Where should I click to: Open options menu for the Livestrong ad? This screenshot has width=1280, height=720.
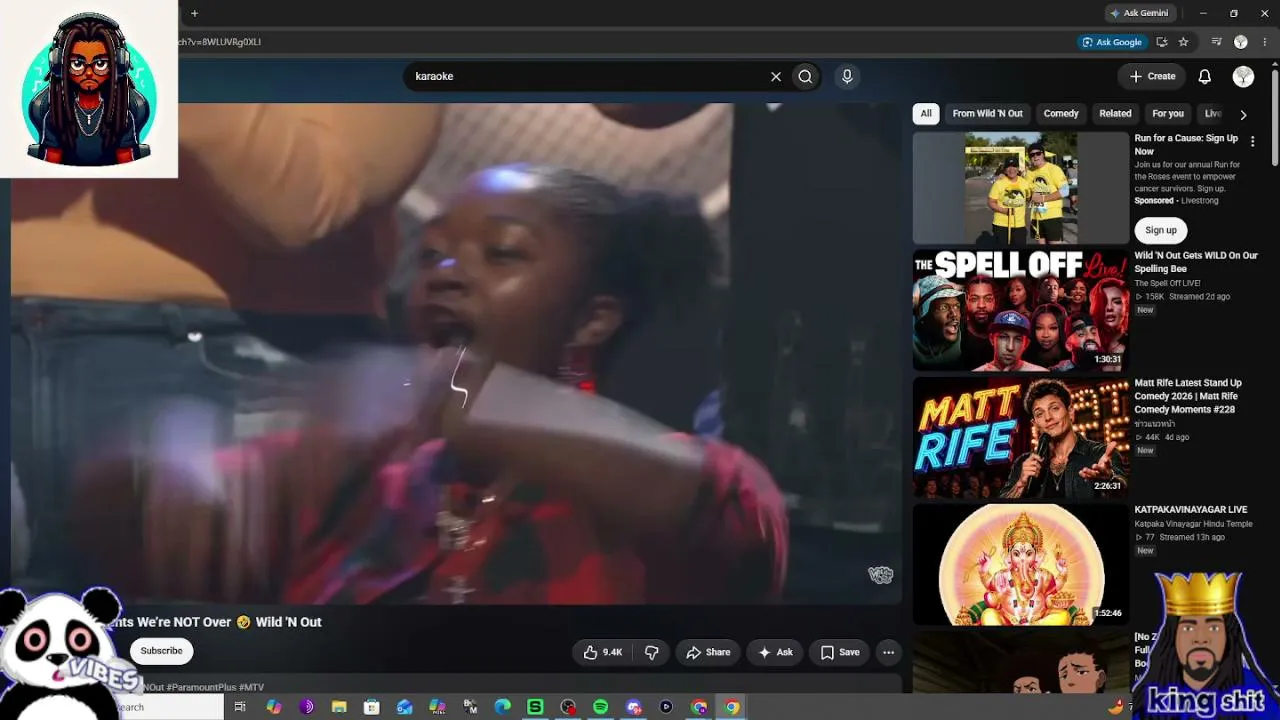[x=1252, y=142]
